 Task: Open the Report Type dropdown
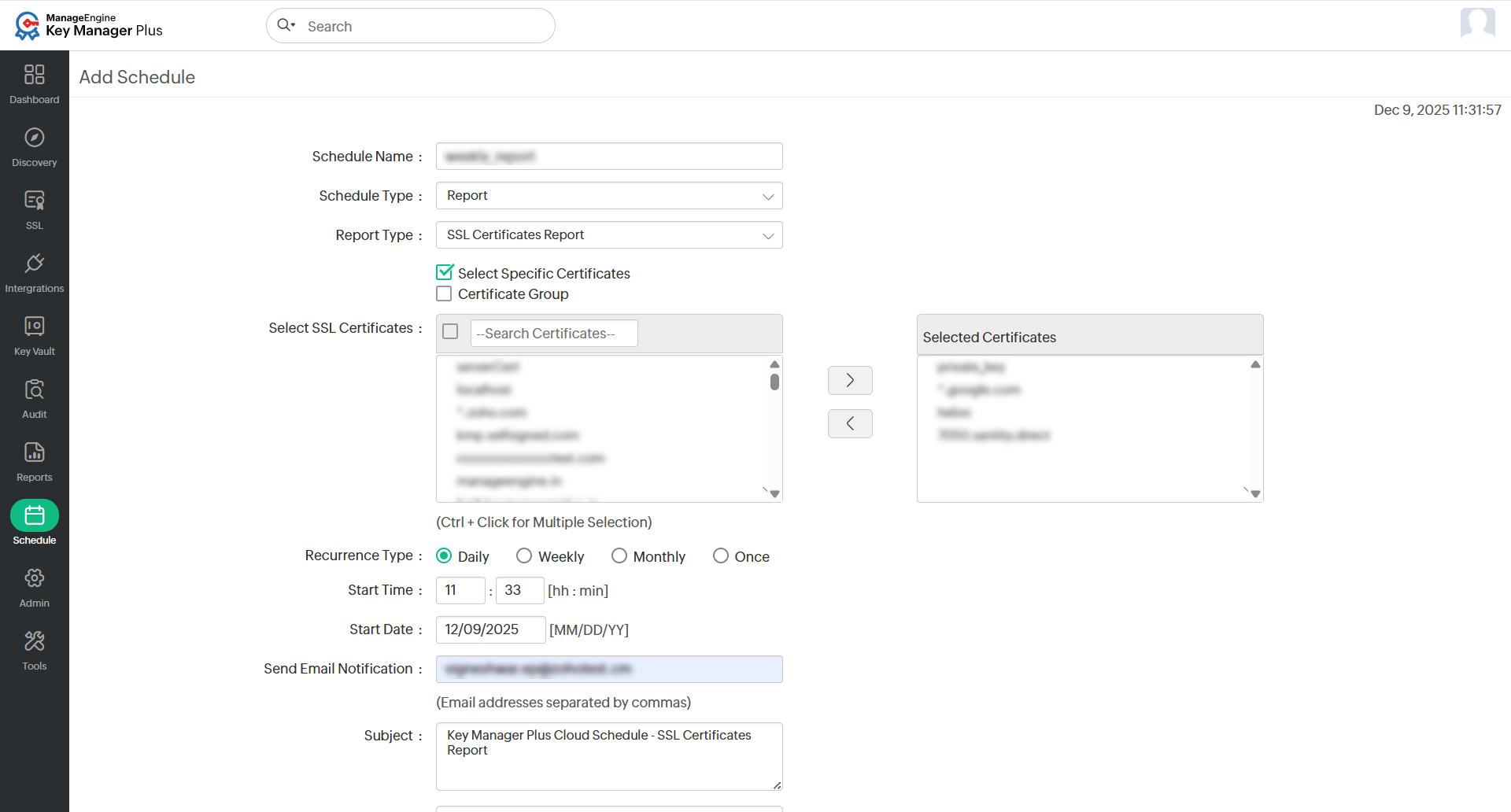[609, 235]
